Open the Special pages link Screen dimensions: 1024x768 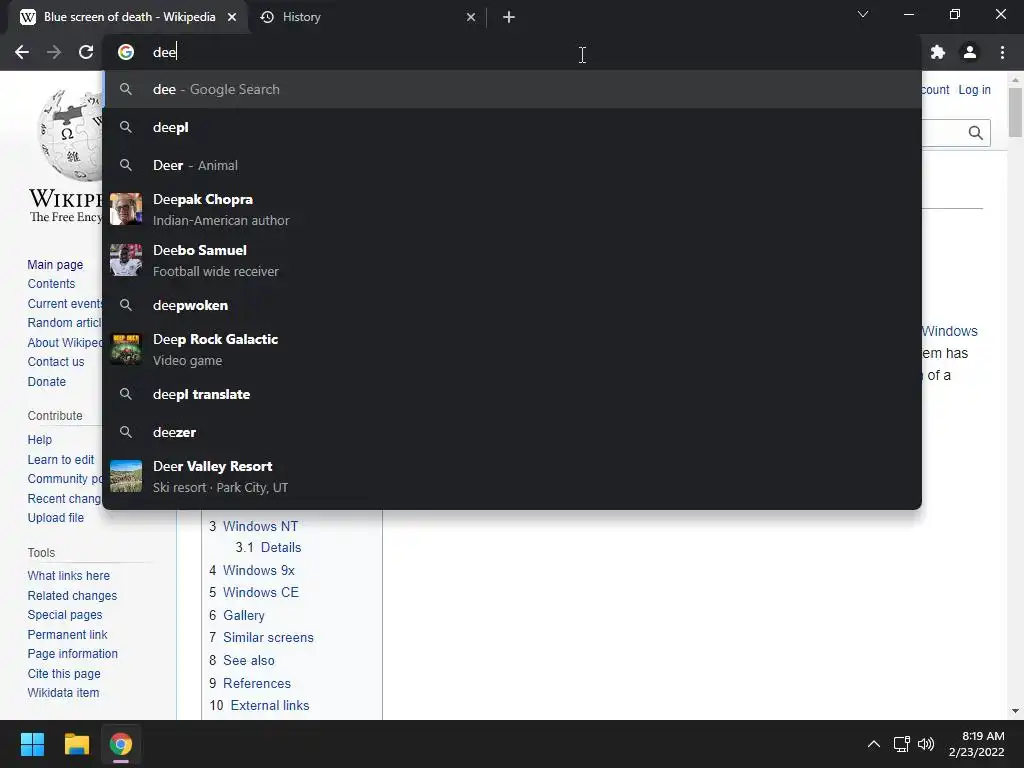coord(65,615)
